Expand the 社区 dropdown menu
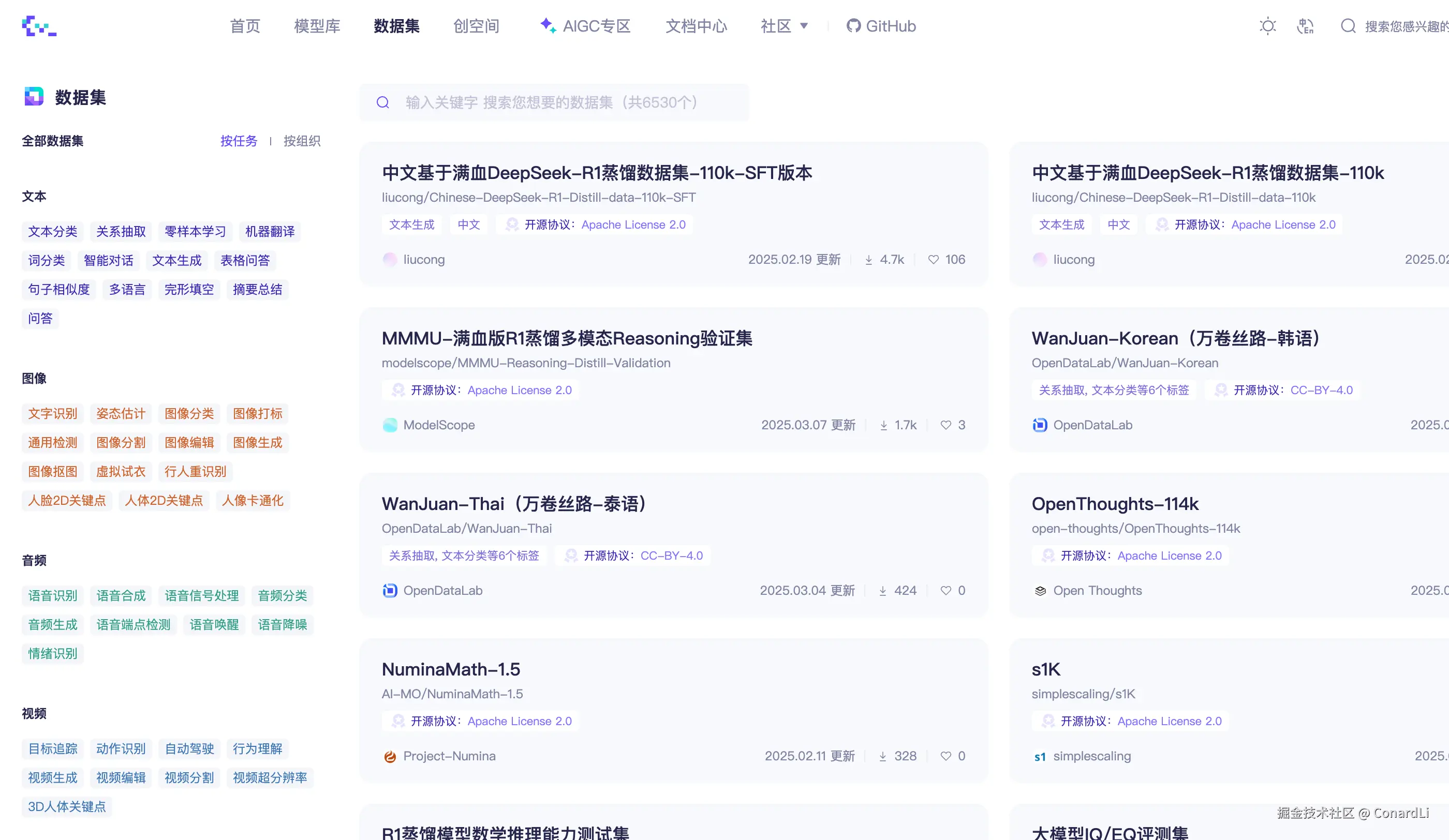The width and height of the screenshot is (1449, 840). 785,26
